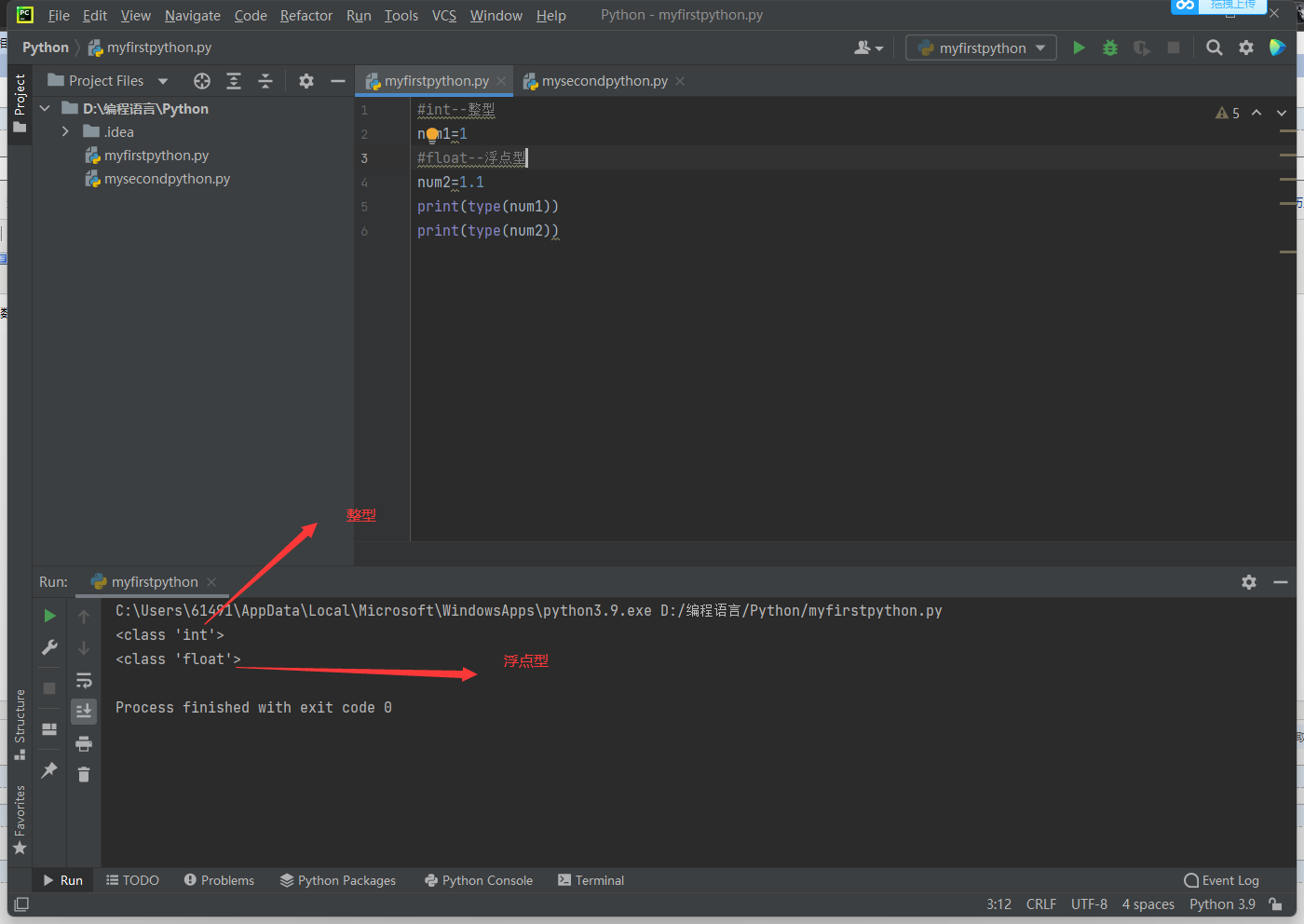The width and height of the screenshot is (1304, 924).
Task: Open the Event Log
Action: pyautogui.click(x=1221, y=880)
